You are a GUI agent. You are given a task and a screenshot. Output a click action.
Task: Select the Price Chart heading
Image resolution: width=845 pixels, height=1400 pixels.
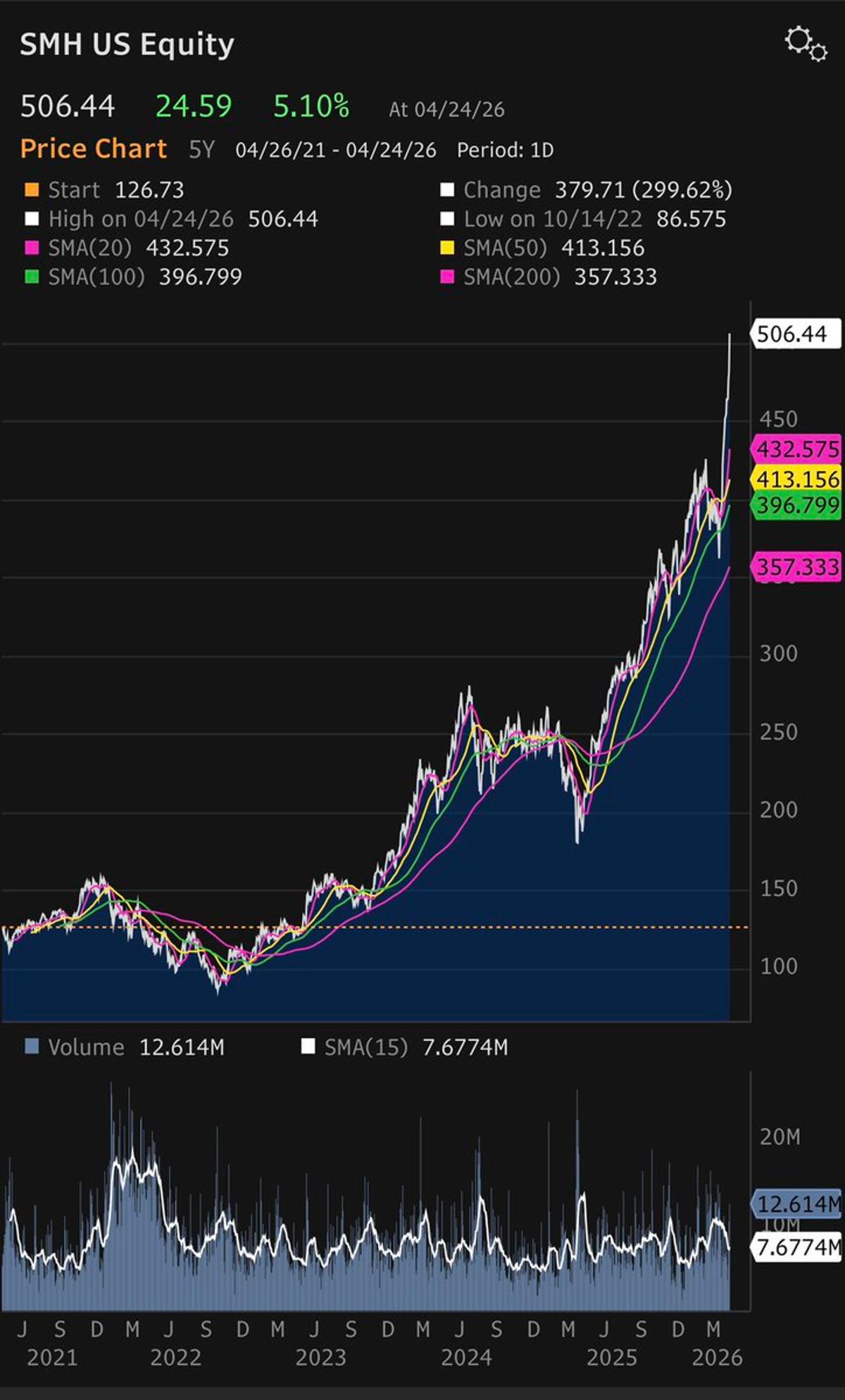(94, 149)
